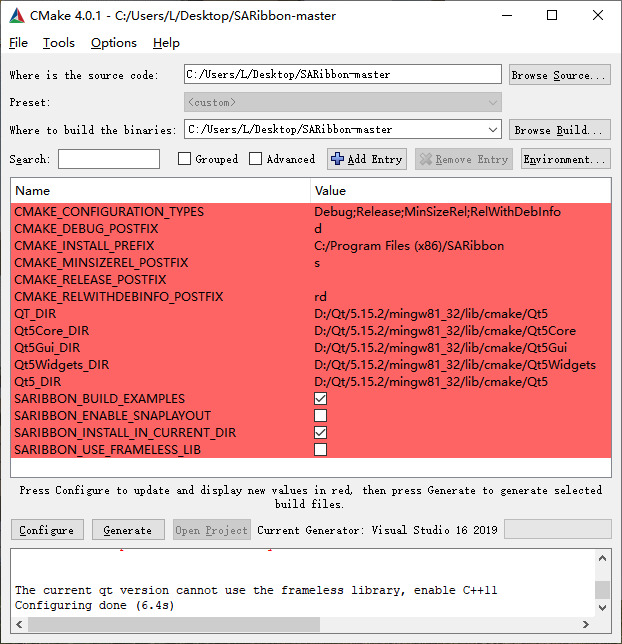Select CMAKE_MINSIZEREL_POSTFIX entry name

(x=101, y=262)
